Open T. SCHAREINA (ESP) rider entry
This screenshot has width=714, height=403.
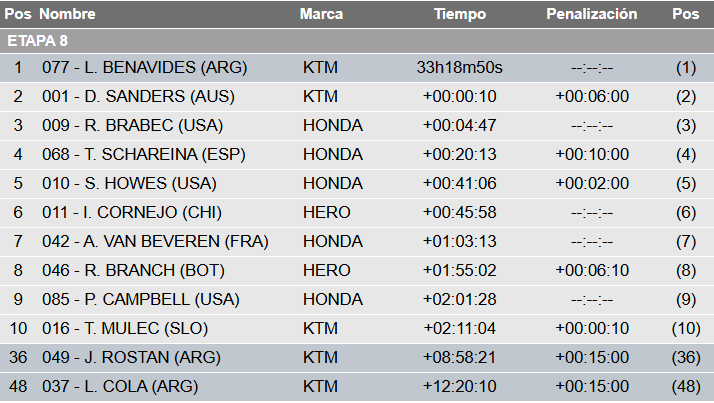click(x=143, y=155)
